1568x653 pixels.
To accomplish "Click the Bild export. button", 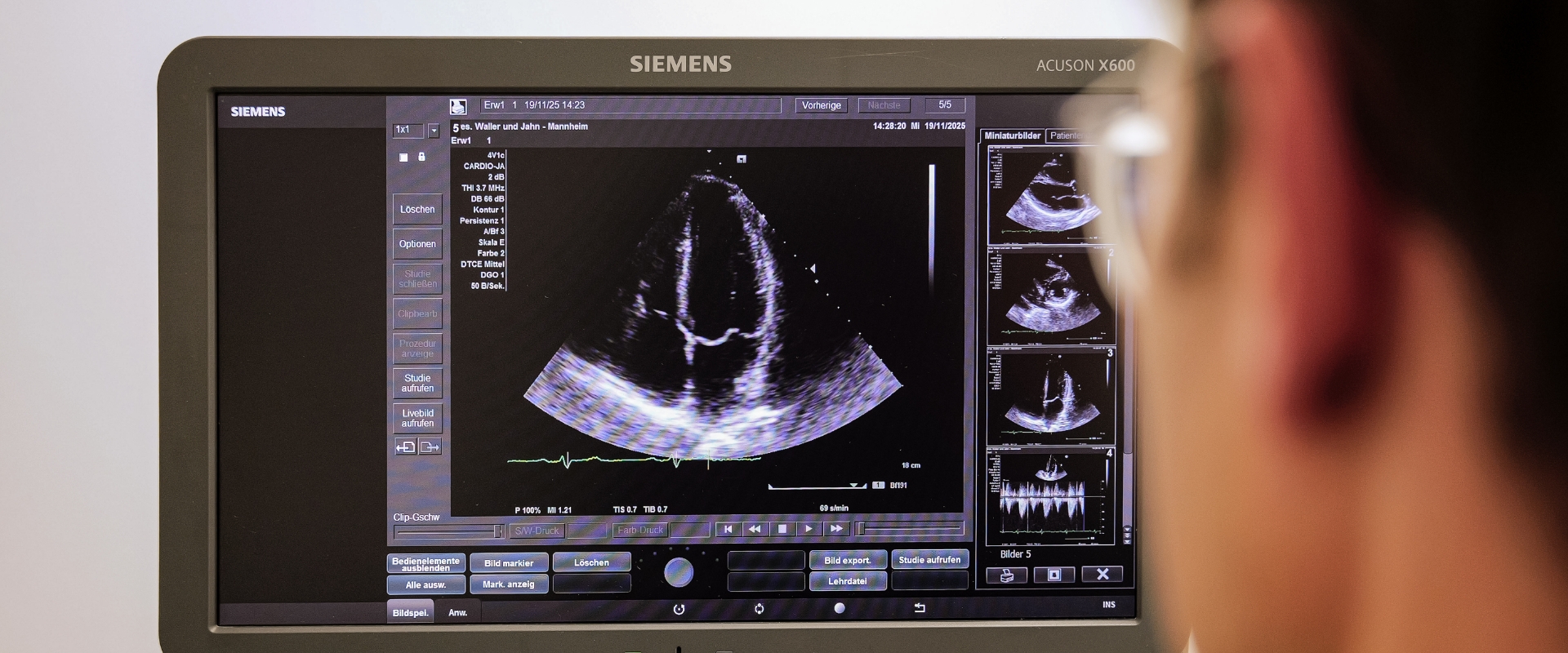I will 848,560.
